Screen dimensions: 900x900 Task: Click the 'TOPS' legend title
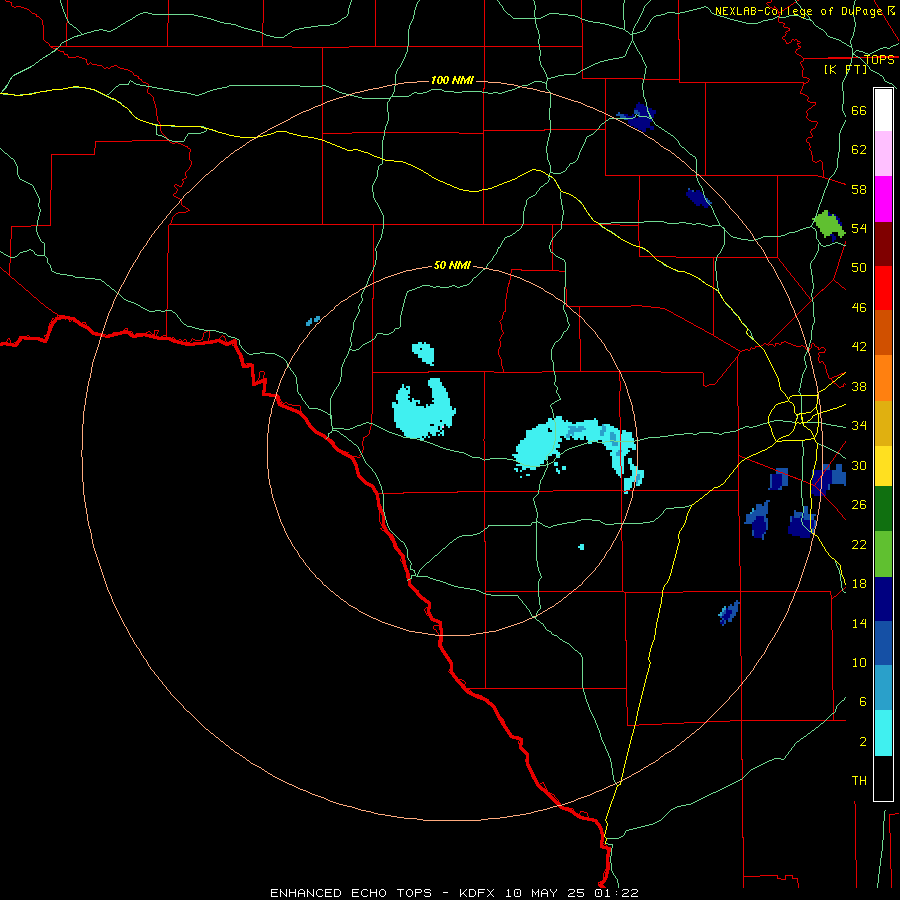[x=879, y=60]
